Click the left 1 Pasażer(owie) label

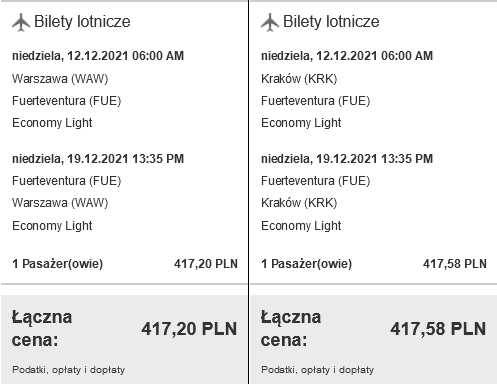tap(57, 264)
